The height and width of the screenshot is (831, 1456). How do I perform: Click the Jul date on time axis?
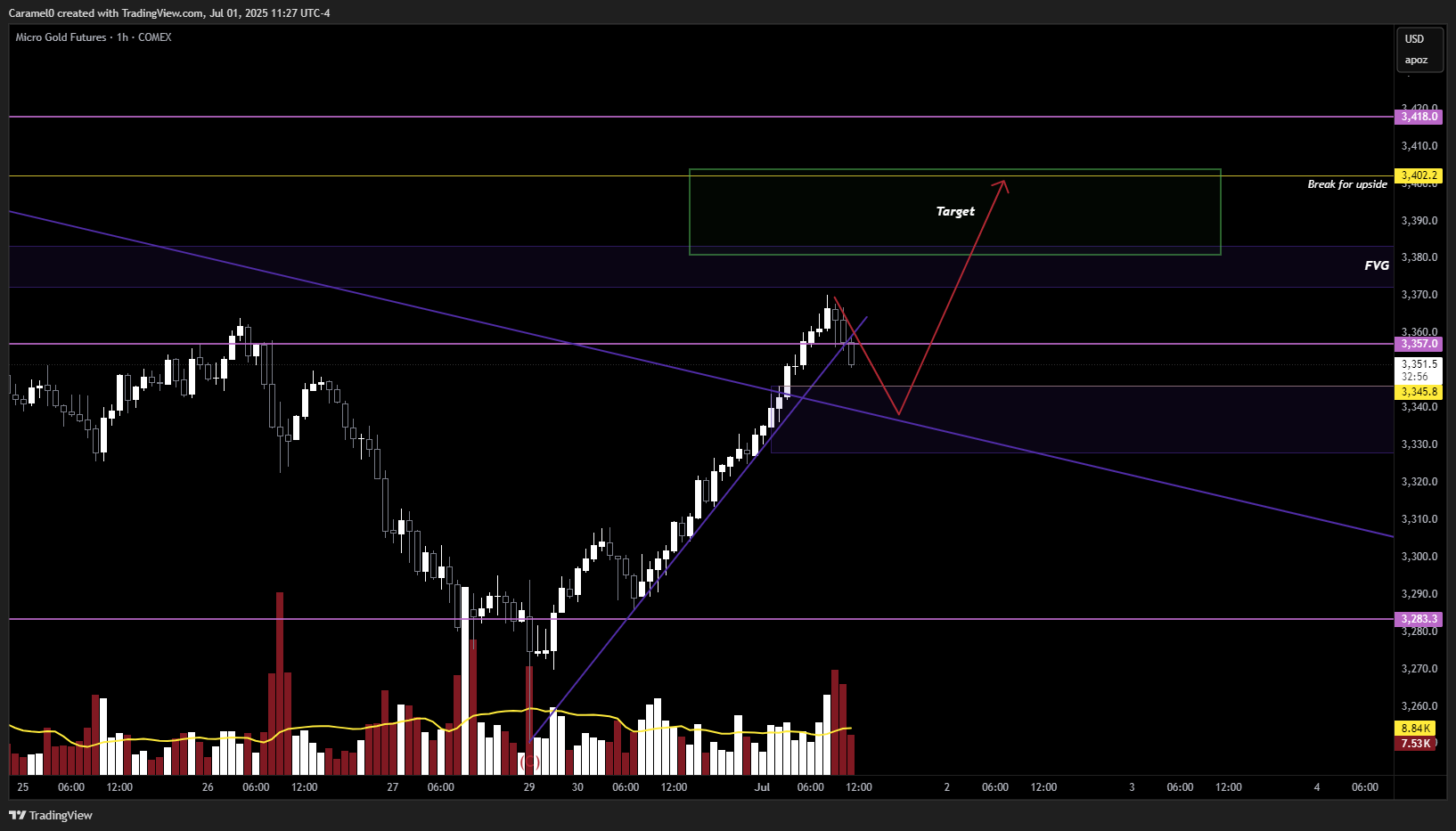pyautogui.click(x=762, y=787)
